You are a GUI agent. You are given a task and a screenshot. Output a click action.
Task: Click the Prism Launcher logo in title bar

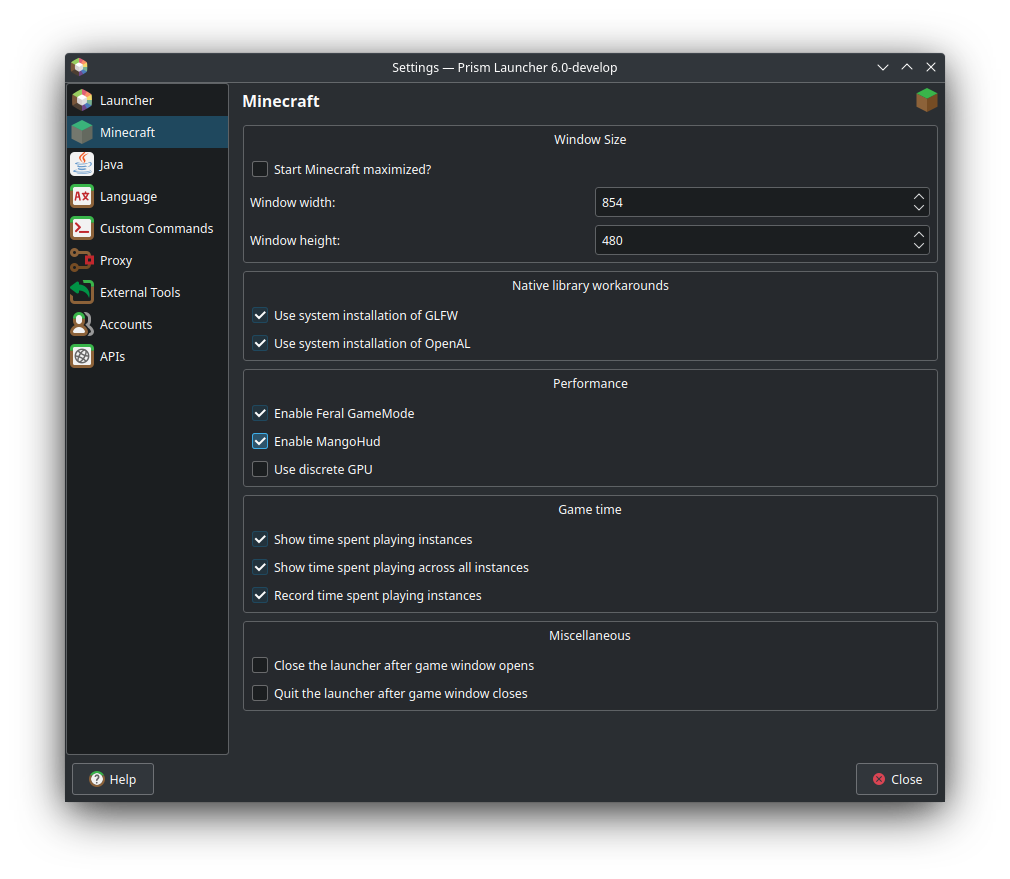tap(79, 67)
